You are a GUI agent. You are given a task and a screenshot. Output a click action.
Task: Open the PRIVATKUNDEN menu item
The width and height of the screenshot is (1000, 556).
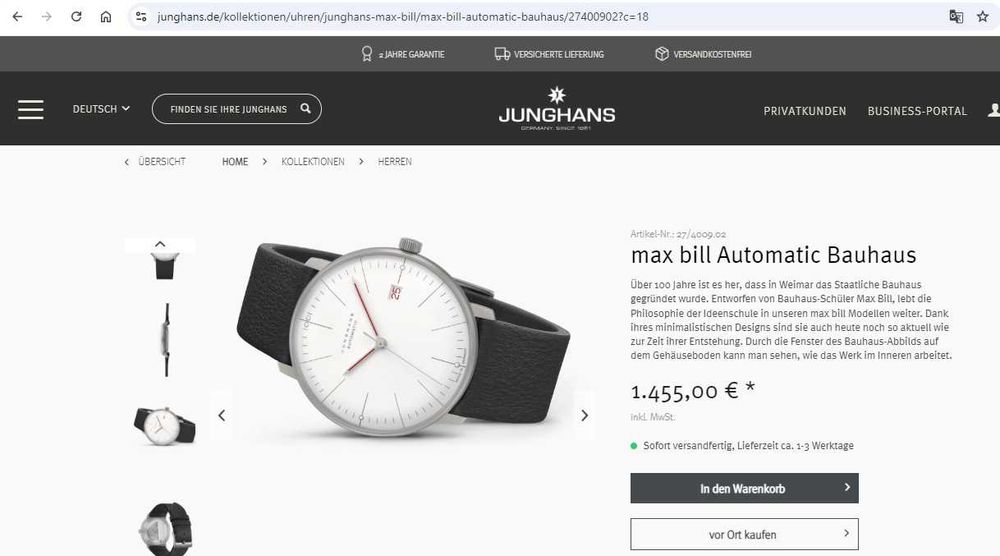pyautogui.click(x=805, y=111)
